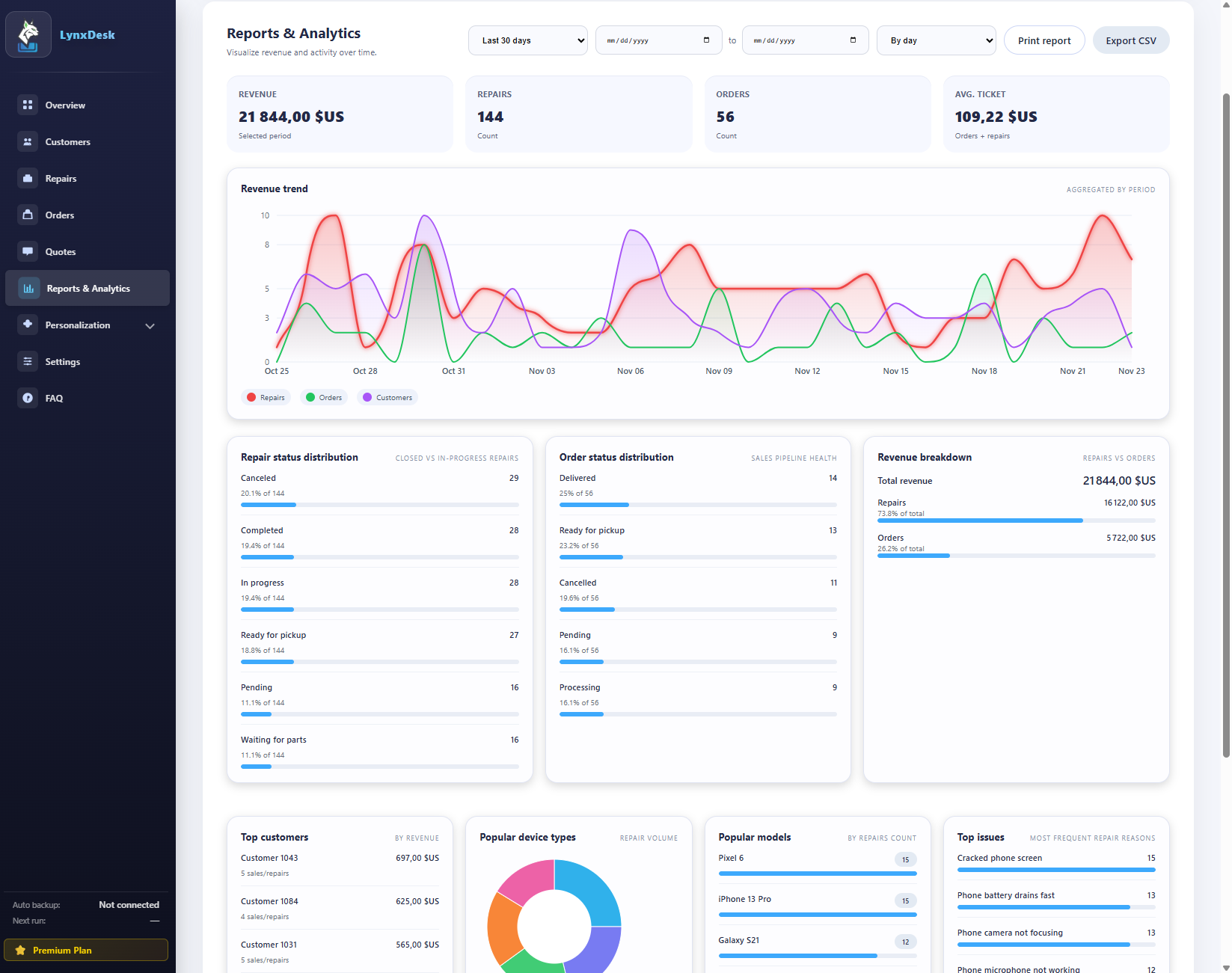The height and width of the screenshot is (973, 1232).
Task: Open Settings using the sliders icon
Action: click(x=28, y=361)
